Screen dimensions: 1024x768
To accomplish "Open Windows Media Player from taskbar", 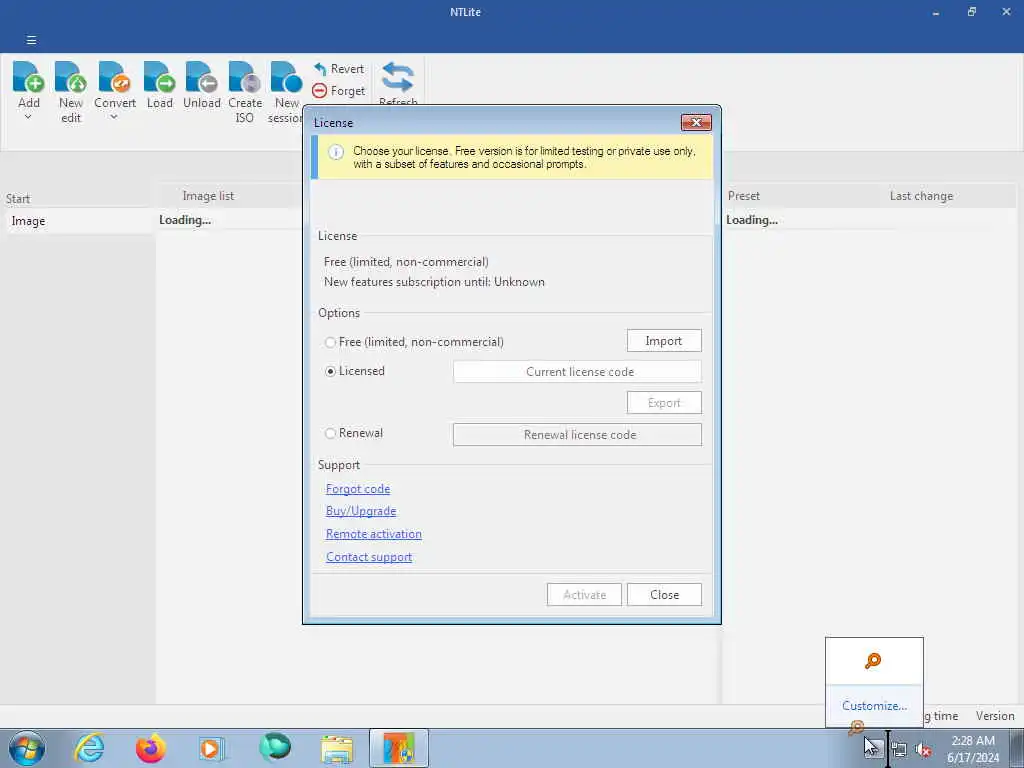I will tap(212, 748).
